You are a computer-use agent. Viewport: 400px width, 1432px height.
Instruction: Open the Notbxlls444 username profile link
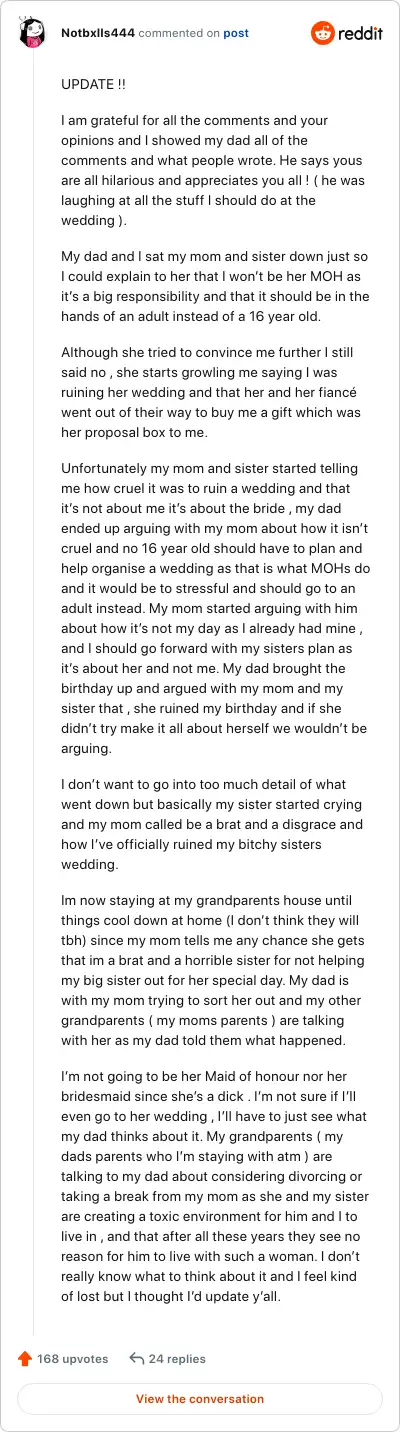(97, 33)
